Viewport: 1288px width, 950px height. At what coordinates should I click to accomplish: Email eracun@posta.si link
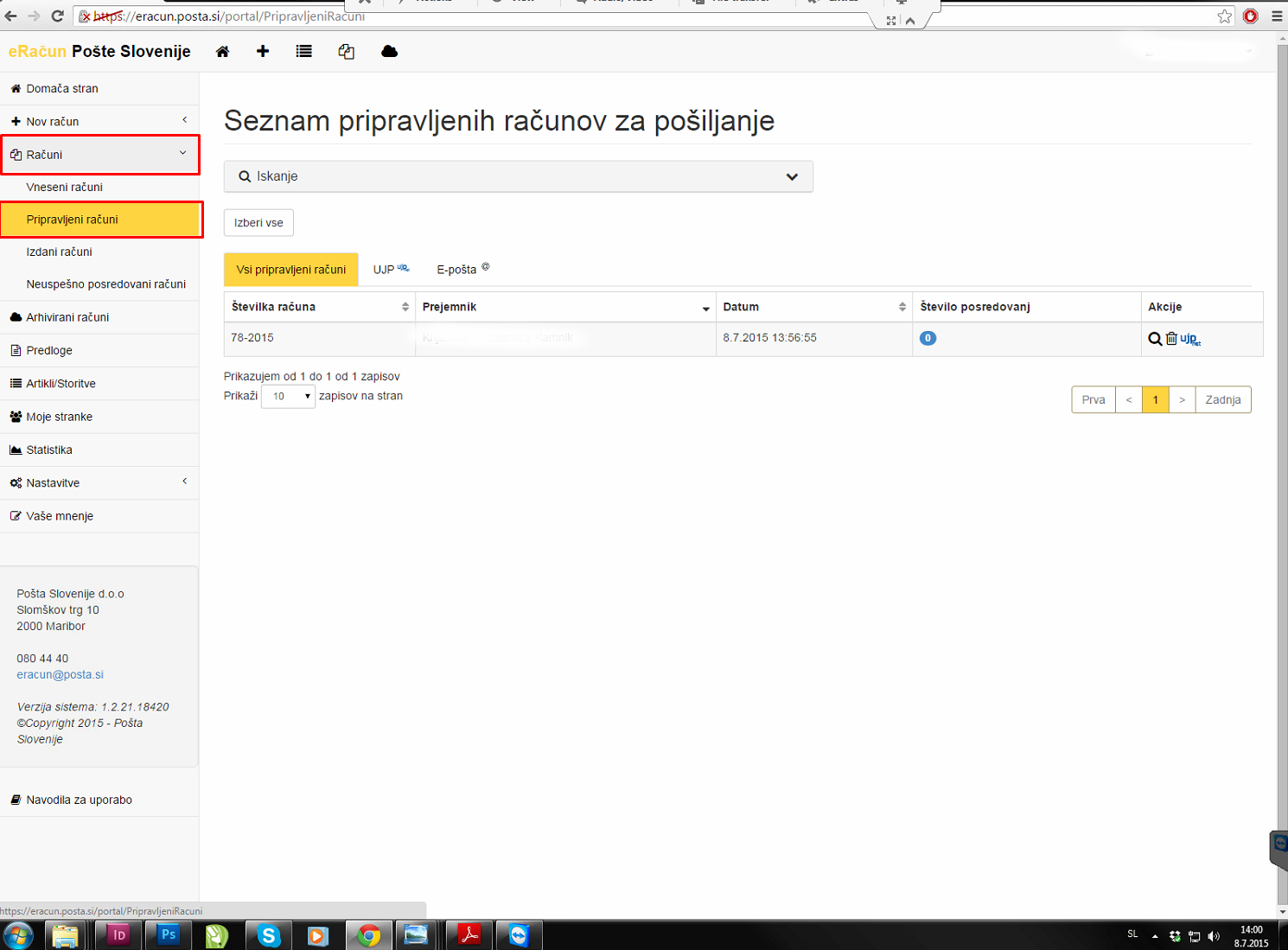(60, 674)
